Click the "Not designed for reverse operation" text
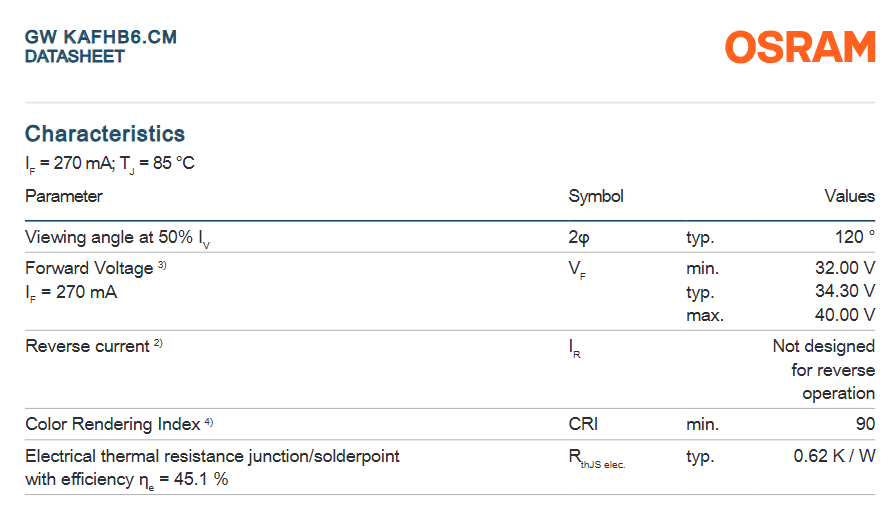The image size is (892, 510). pos(824,370)
